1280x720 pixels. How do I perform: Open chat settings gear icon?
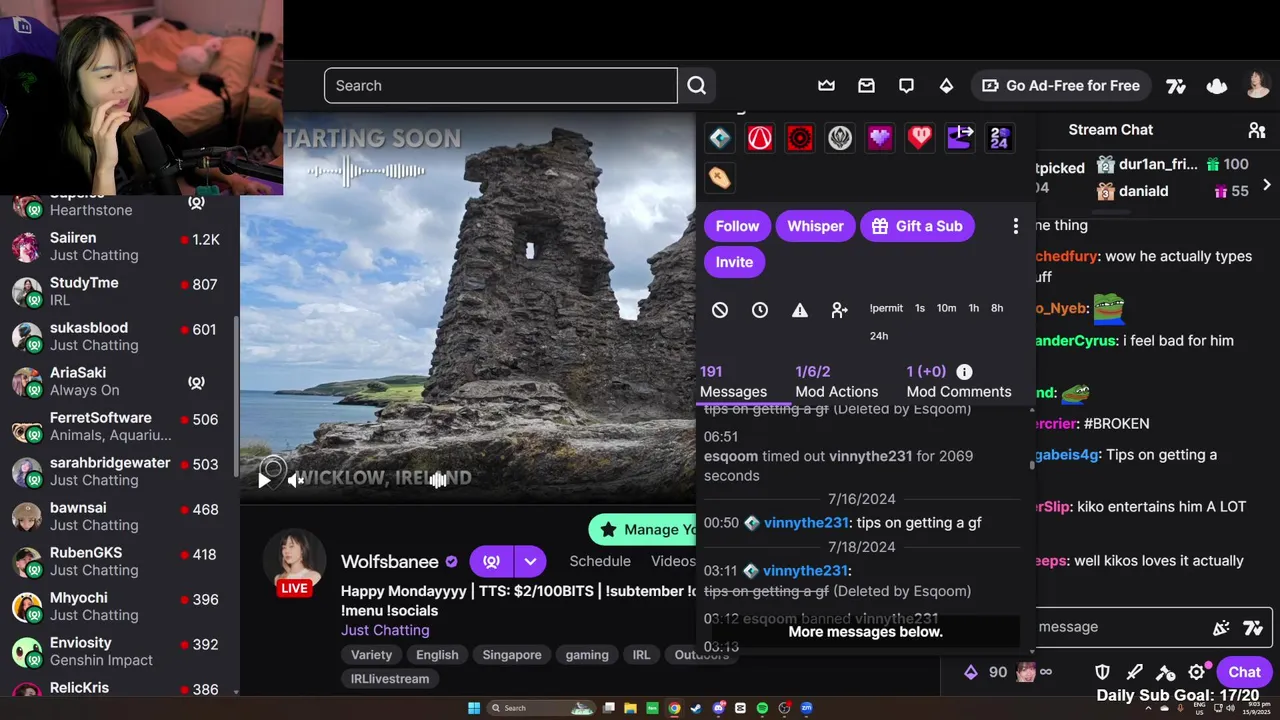coord(1196,672)
